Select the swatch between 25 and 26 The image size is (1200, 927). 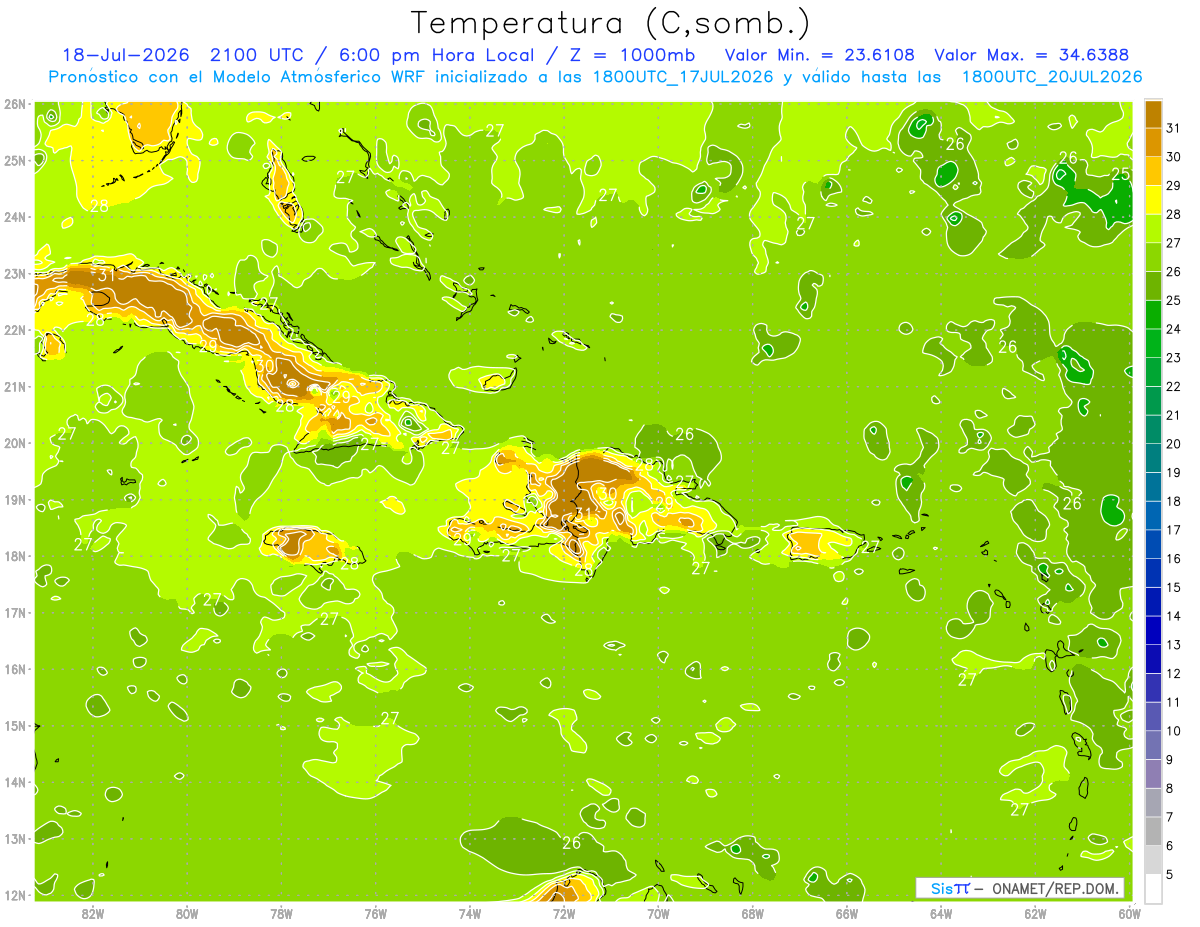[x=1153, y=286]
